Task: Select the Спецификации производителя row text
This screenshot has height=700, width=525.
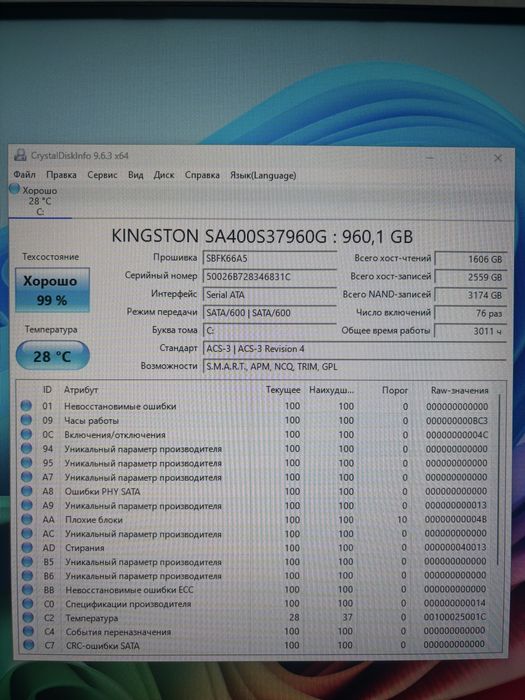Action: click(128, 604)
